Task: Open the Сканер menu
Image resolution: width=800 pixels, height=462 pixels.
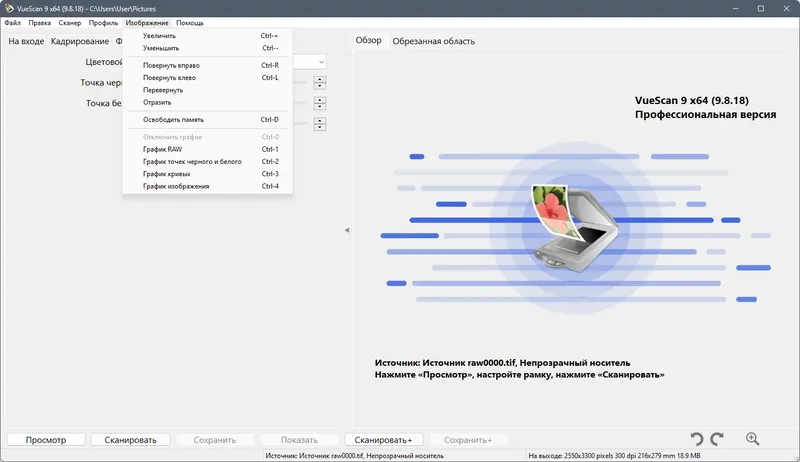Action: click(x=69, y=23)
